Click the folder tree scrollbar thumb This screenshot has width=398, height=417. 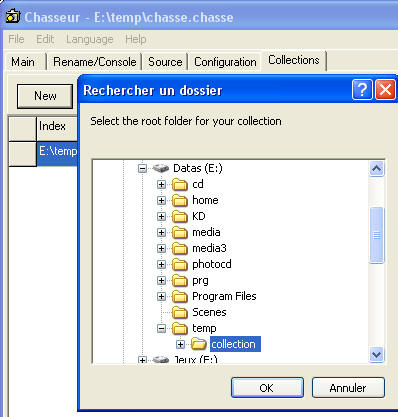click(x=377, y=235)
